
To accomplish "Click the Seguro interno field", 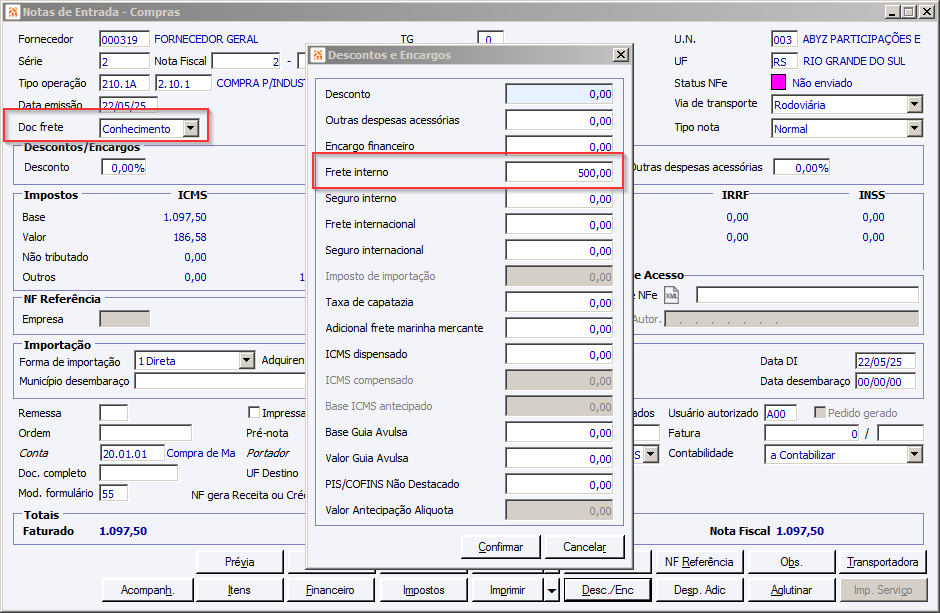I will point(559,198).
